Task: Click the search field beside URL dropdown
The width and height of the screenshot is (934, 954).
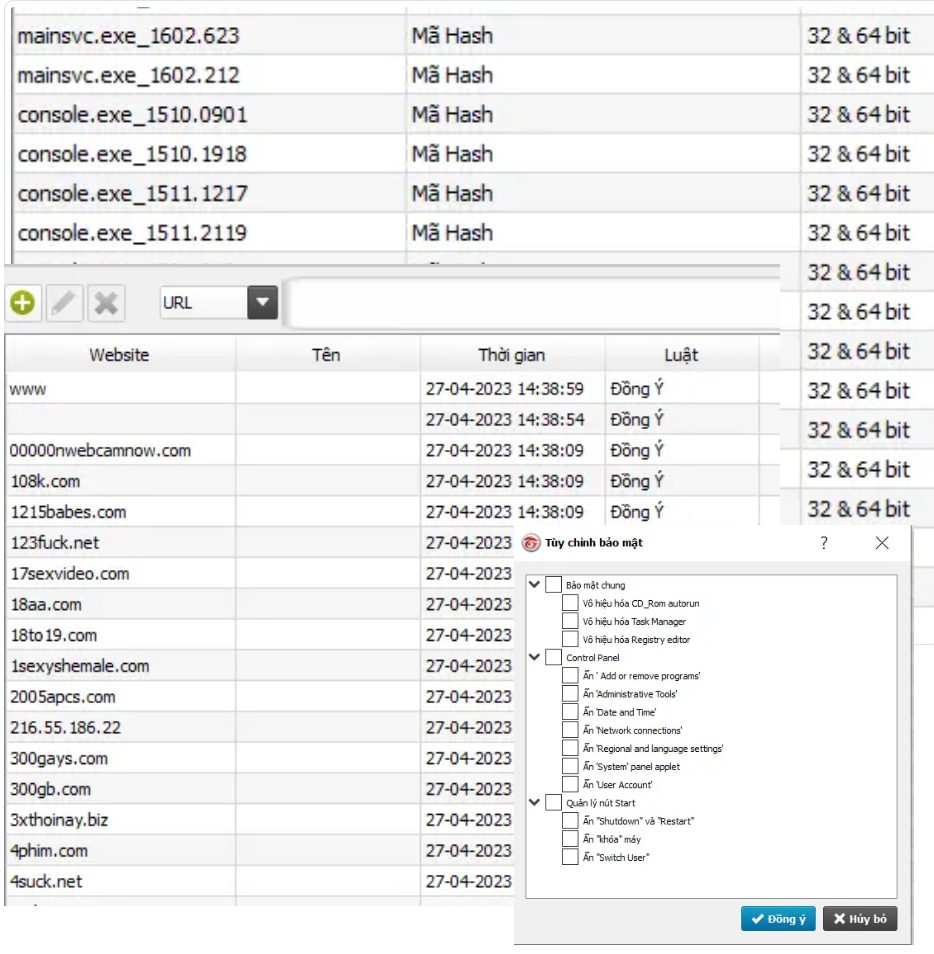Action: click(x=530, y=302)
